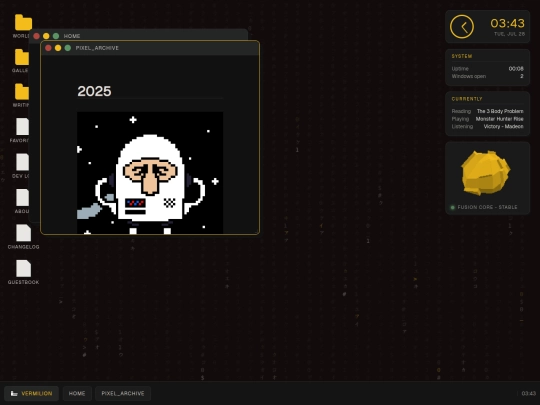Close the HOME window via red button

(x=36, y=36)
